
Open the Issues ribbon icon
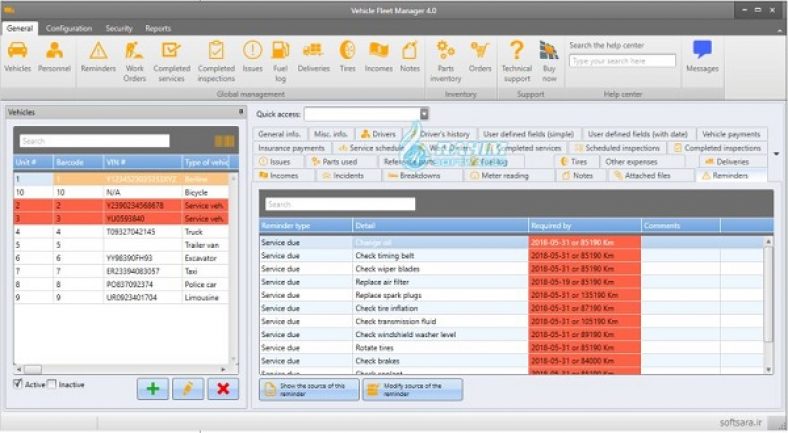252,57
